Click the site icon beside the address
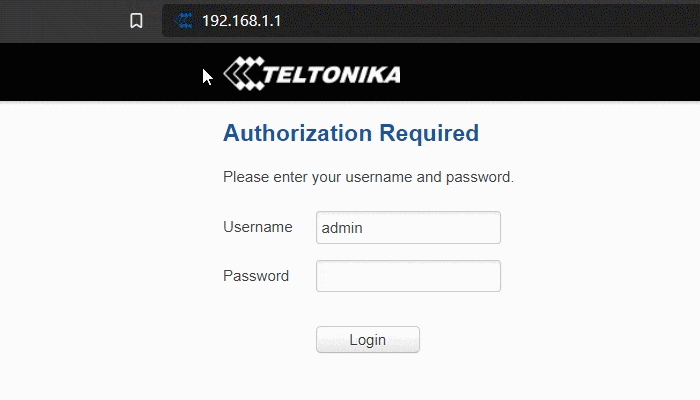Viewport: 700px width, 400px height. [183, 21]
